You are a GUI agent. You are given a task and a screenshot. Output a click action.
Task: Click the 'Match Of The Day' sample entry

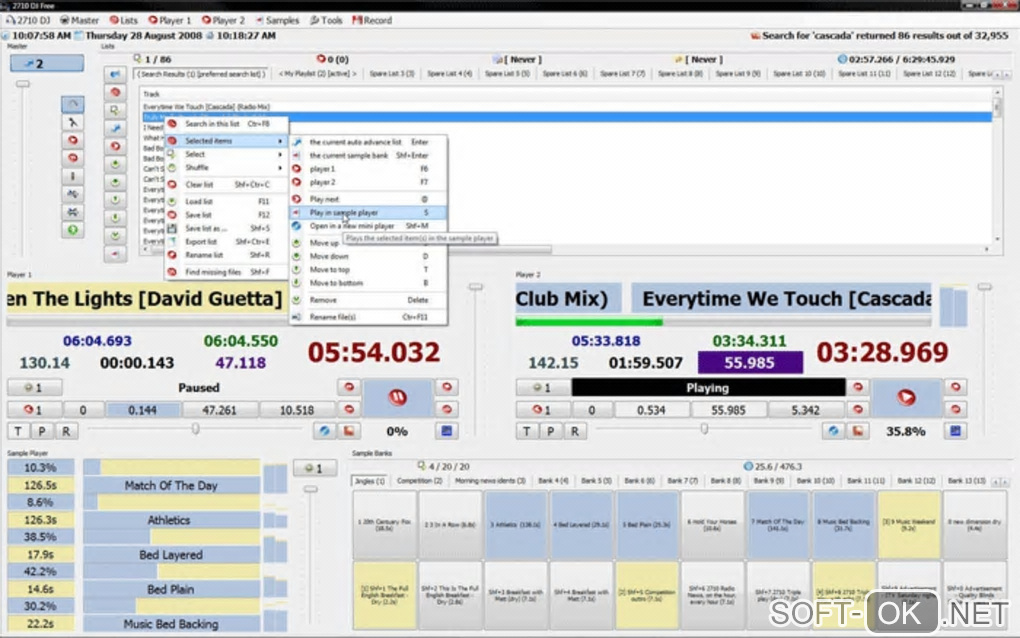(170, 485)
